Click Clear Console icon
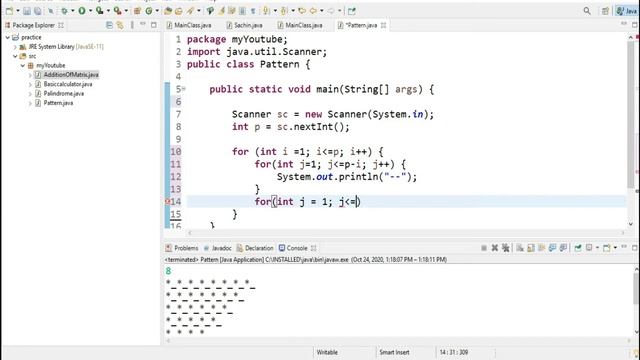 [x=520, y=248]
